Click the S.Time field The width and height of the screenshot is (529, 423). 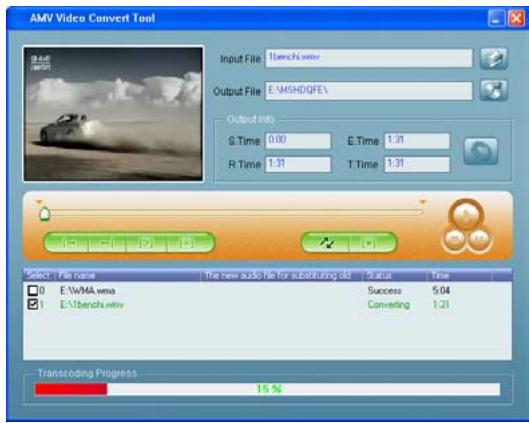[x=298, y=140]
